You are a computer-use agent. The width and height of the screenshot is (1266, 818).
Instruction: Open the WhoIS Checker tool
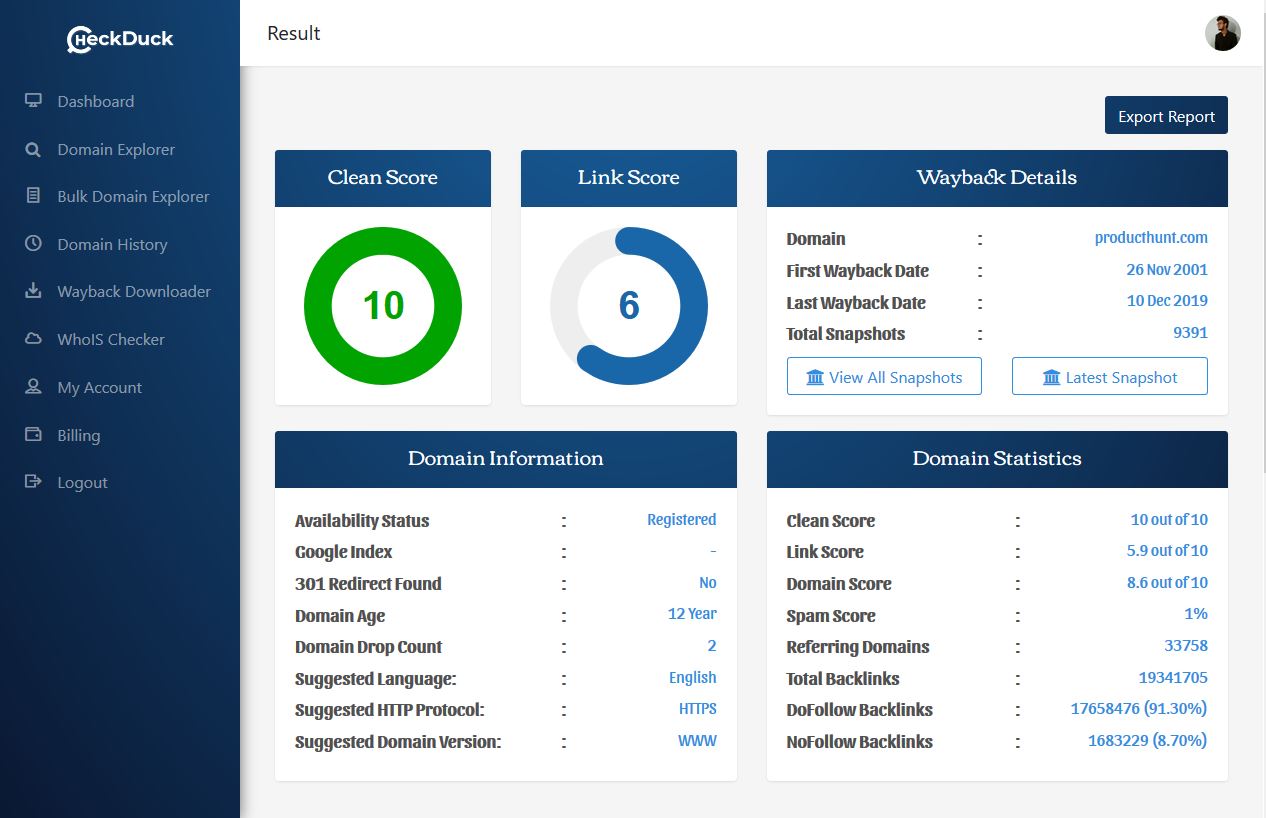[x=110, y=339]
